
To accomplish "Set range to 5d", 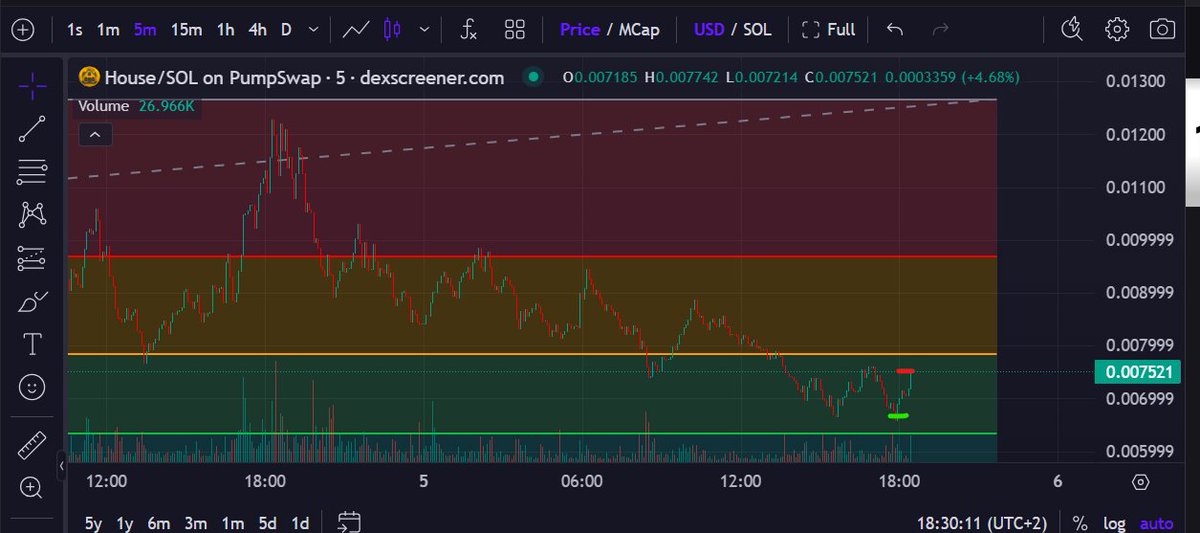I will pos(268,522).
